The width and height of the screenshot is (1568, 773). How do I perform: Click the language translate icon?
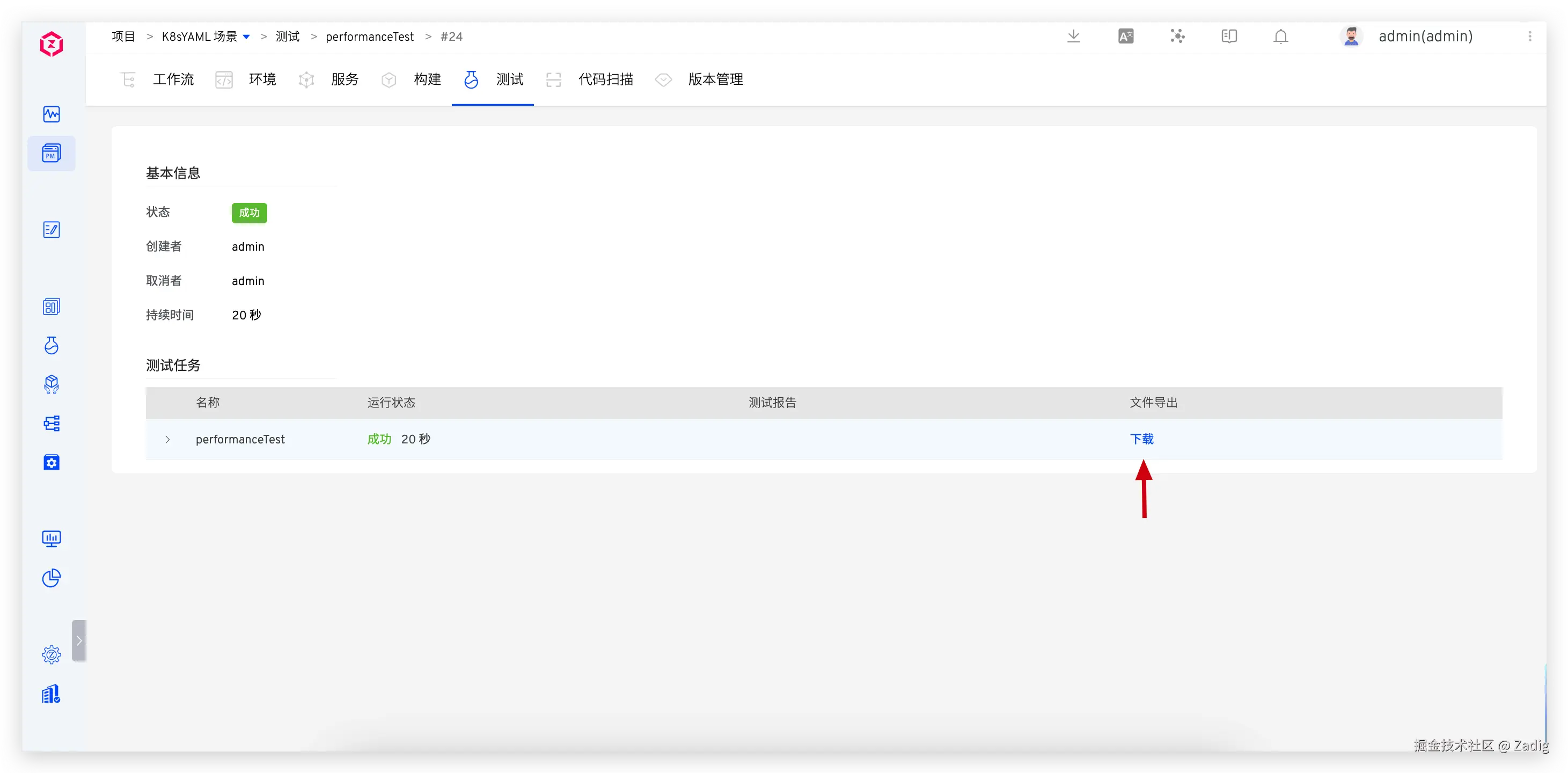[1125, 37]
